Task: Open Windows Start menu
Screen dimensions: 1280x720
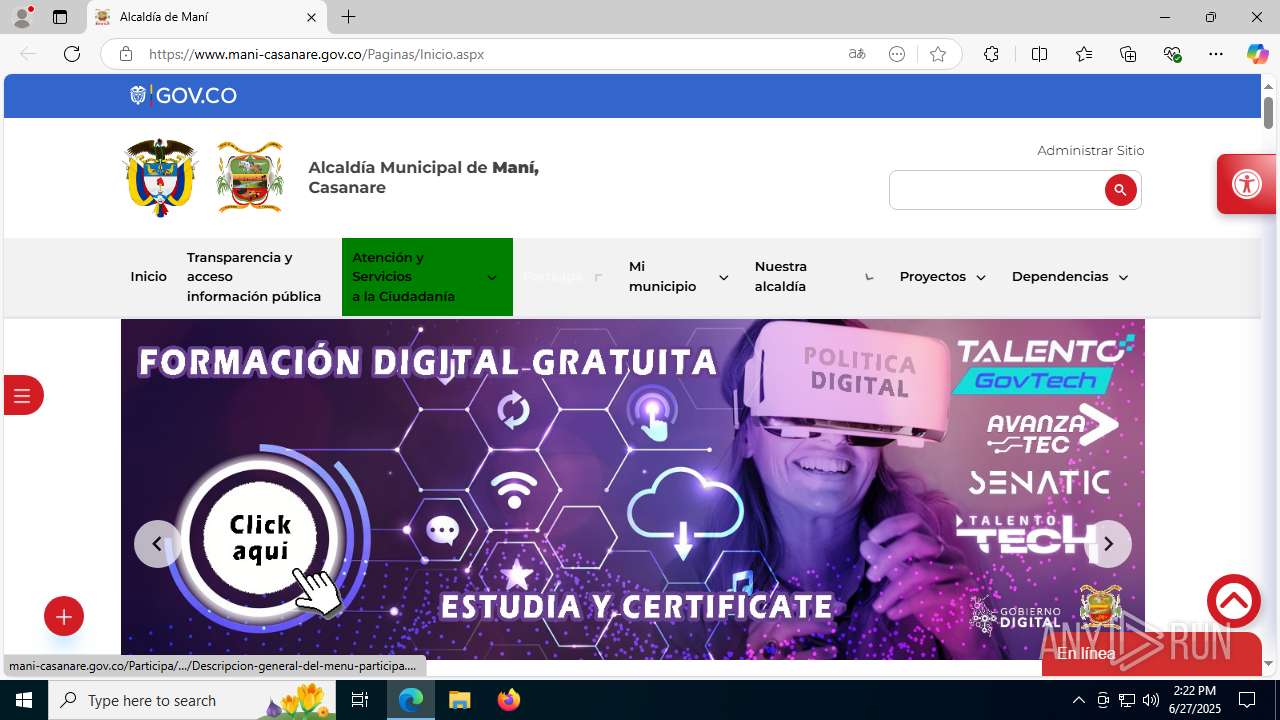Action: pos(24,700)
